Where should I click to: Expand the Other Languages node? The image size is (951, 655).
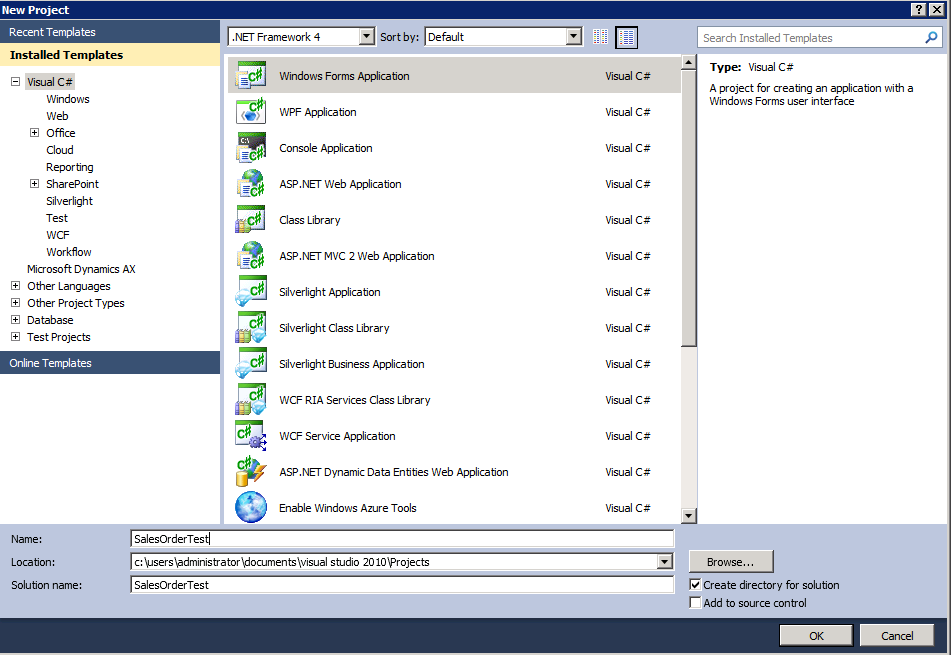15,286
